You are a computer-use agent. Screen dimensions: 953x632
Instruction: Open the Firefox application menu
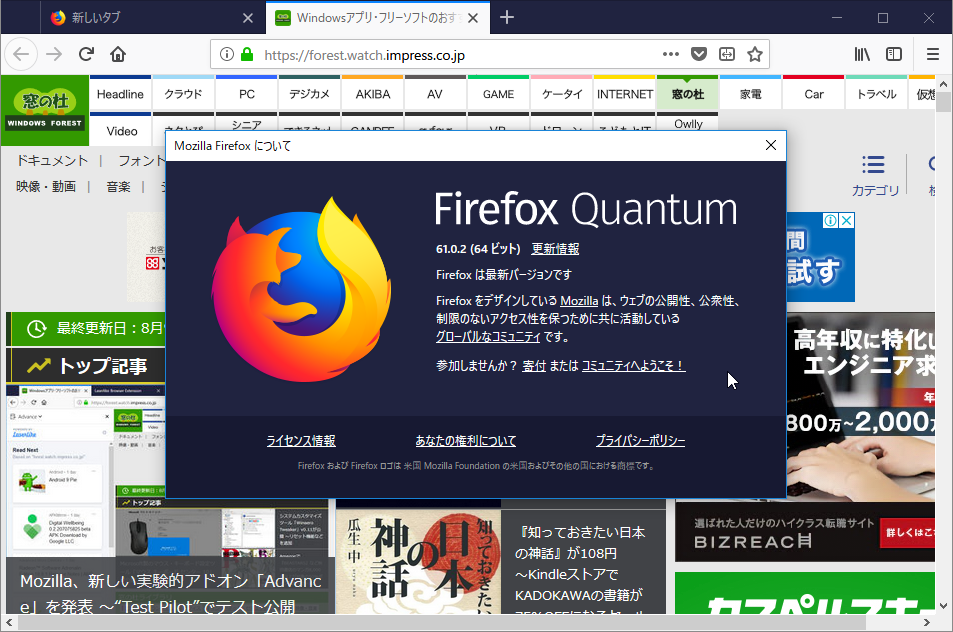[x=932, y=54]
